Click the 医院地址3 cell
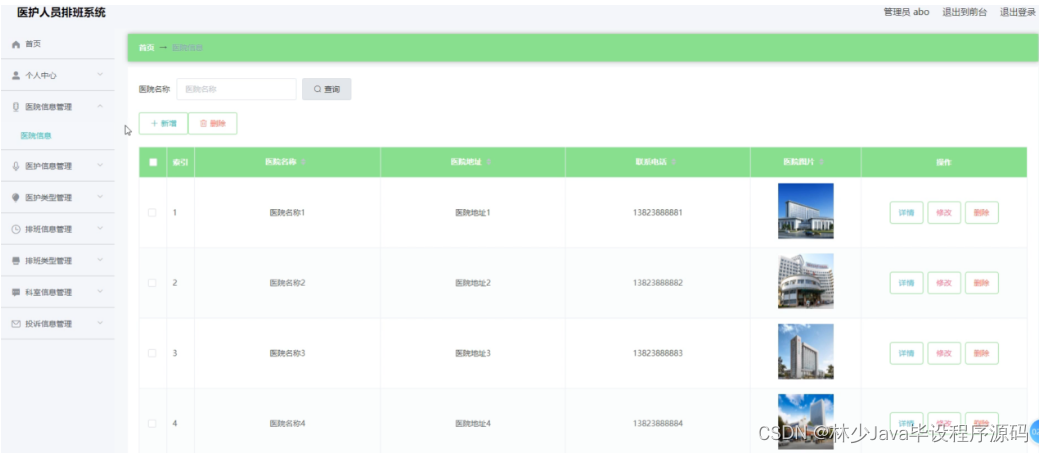The height and width of the screenshot is (453, 1043). (x=473, y=353)
